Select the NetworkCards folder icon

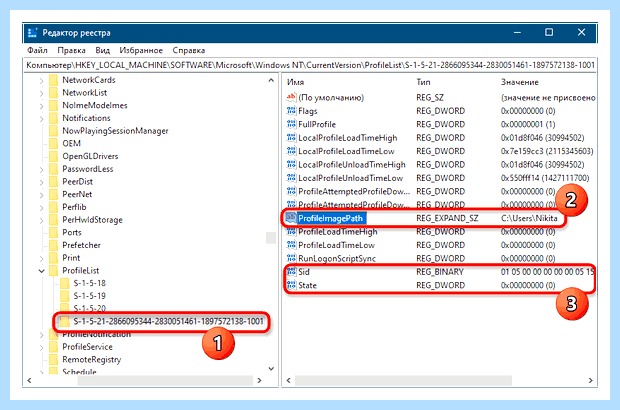click(53, 80)
